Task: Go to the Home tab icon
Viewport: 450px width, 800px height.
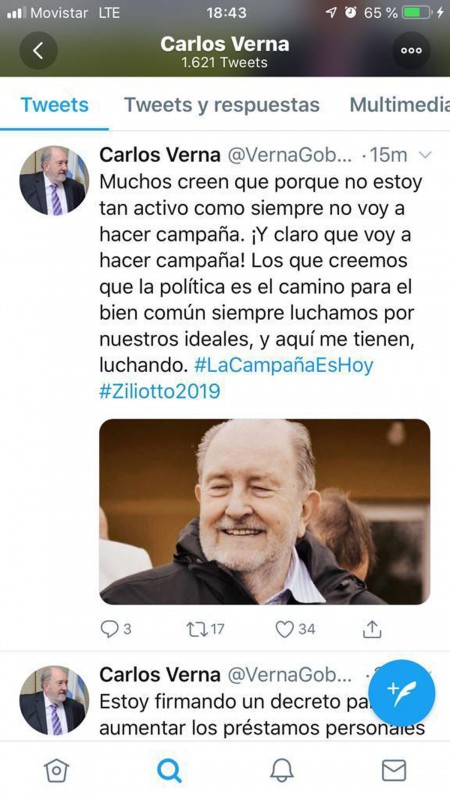Action: pyautogui.click(x=56, y=770)
